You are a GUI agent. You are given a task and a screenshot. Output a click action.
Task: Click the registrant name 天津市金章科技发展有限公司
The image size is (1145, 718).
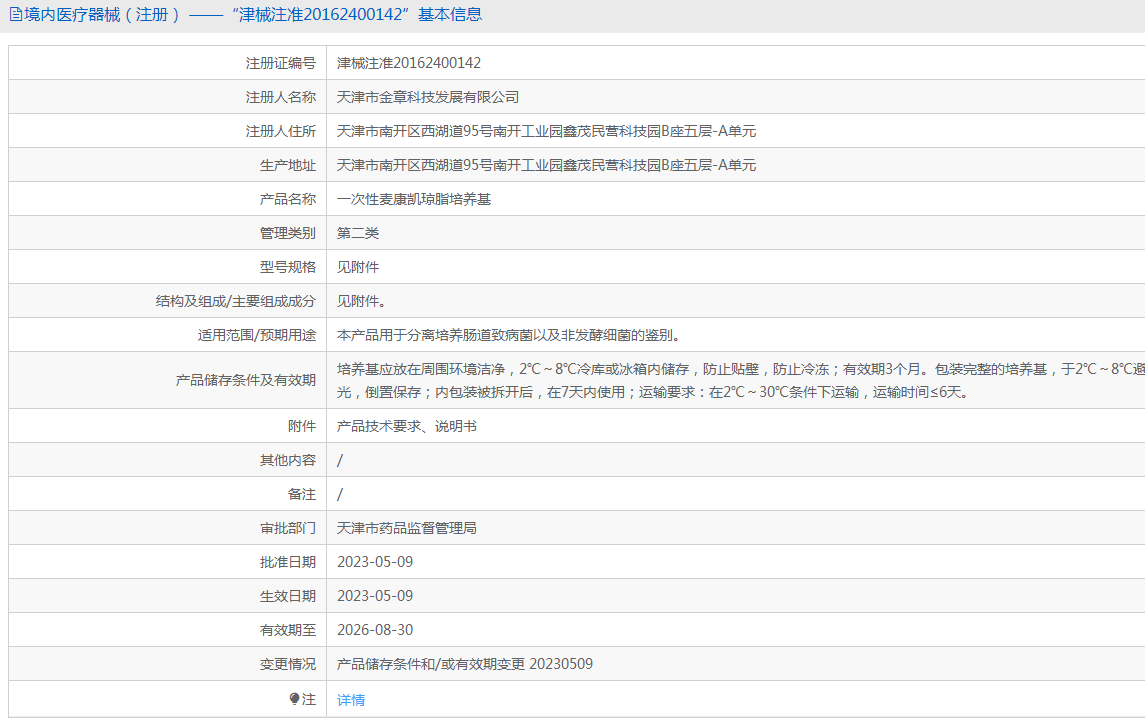click(428, 97)
